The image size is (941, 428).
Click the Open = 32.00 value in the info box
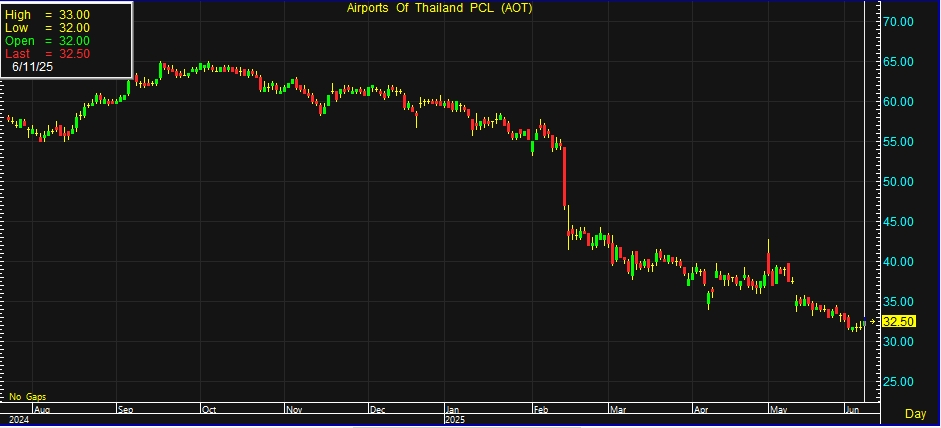47,41
